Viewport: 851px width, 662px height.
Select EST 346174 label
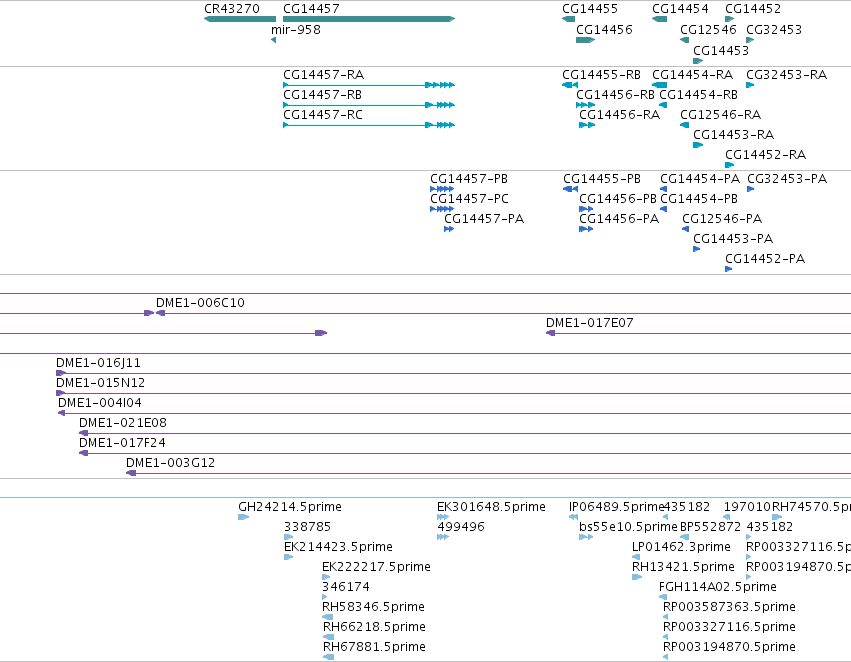point(346,587)
